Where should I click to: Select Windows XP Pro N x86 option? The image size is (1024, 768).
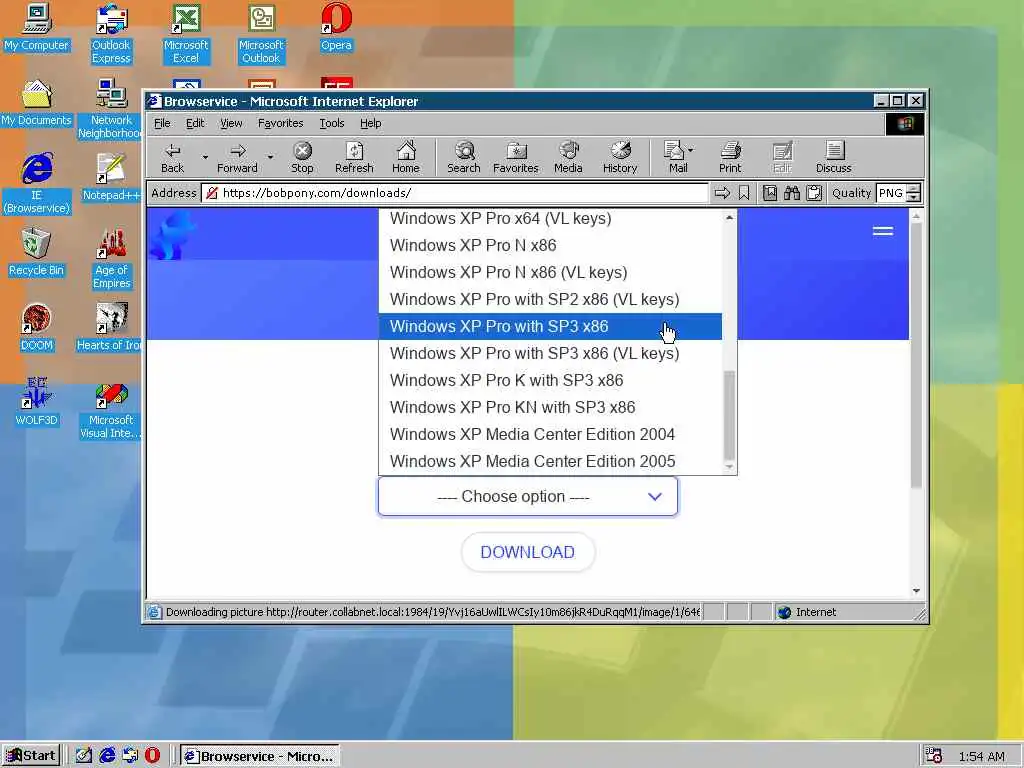(550, 246)
